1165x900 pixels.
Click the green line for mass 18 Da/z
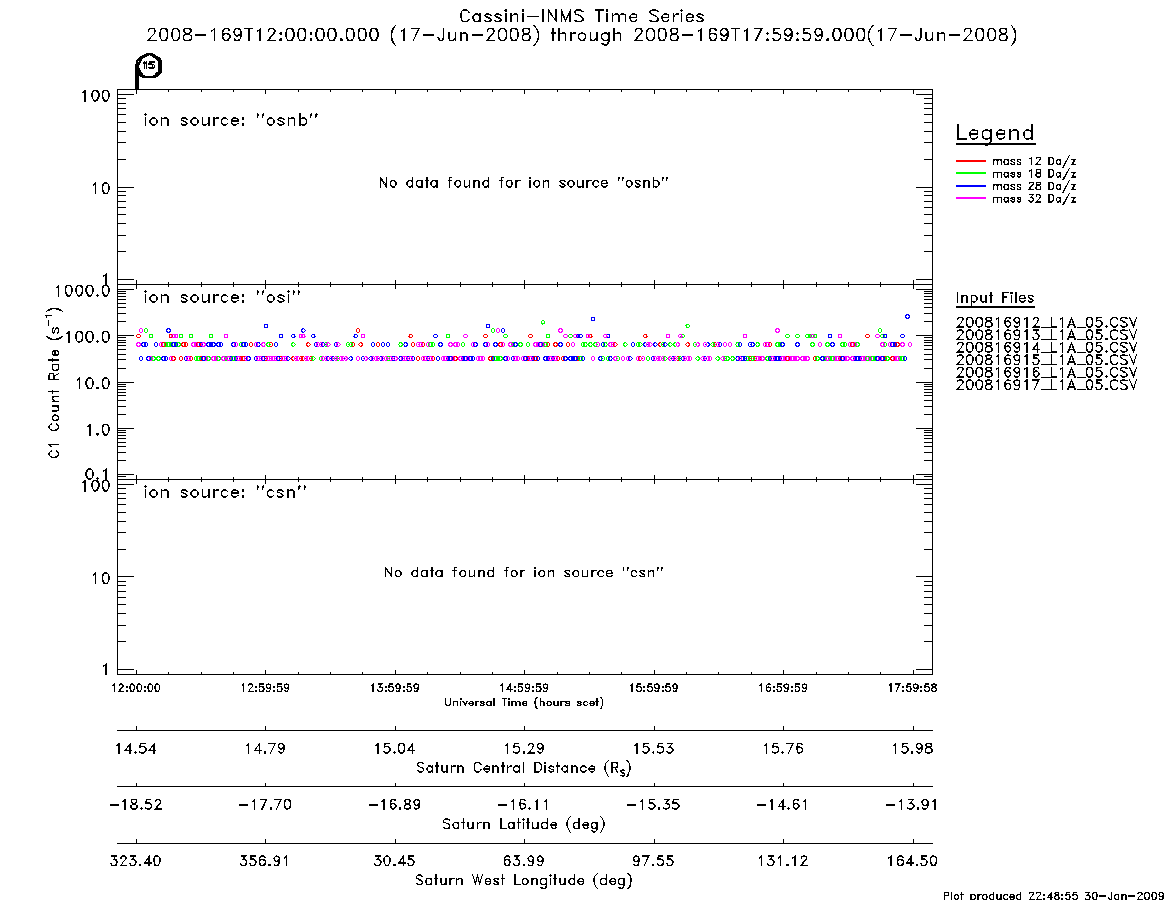coord(970,173)
